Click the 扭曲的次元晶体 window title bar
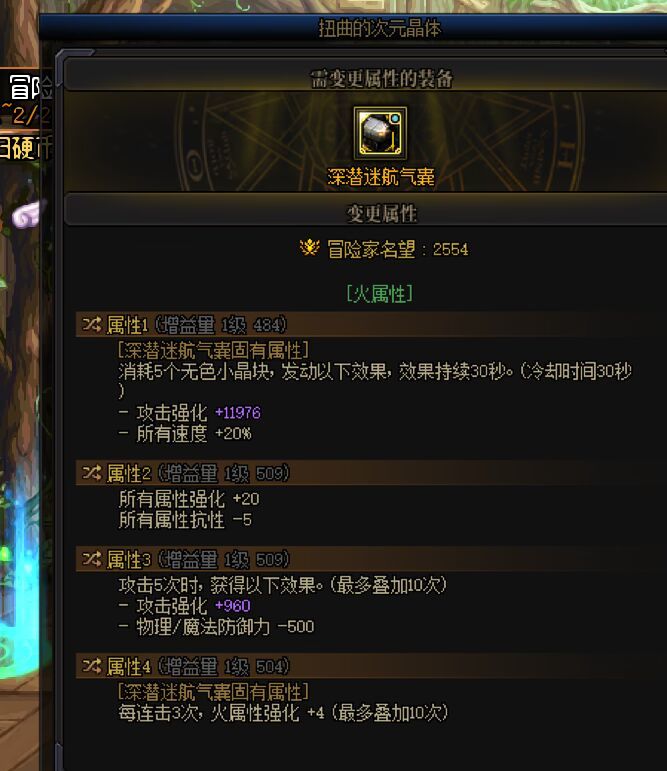 click(x=353, y=28)
